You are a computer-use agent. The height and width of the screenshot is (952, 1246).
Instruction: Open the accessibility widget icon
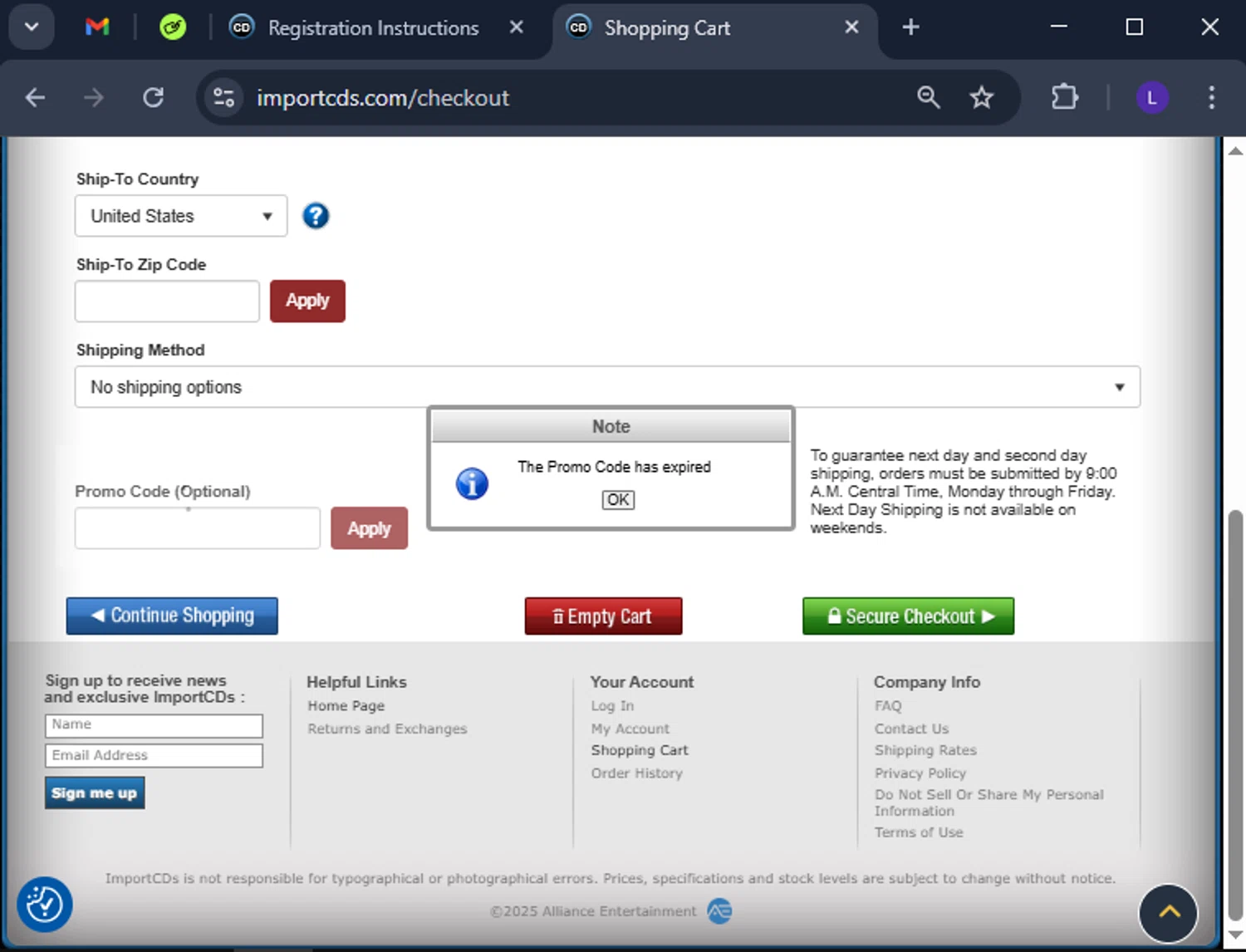(45, 904)
